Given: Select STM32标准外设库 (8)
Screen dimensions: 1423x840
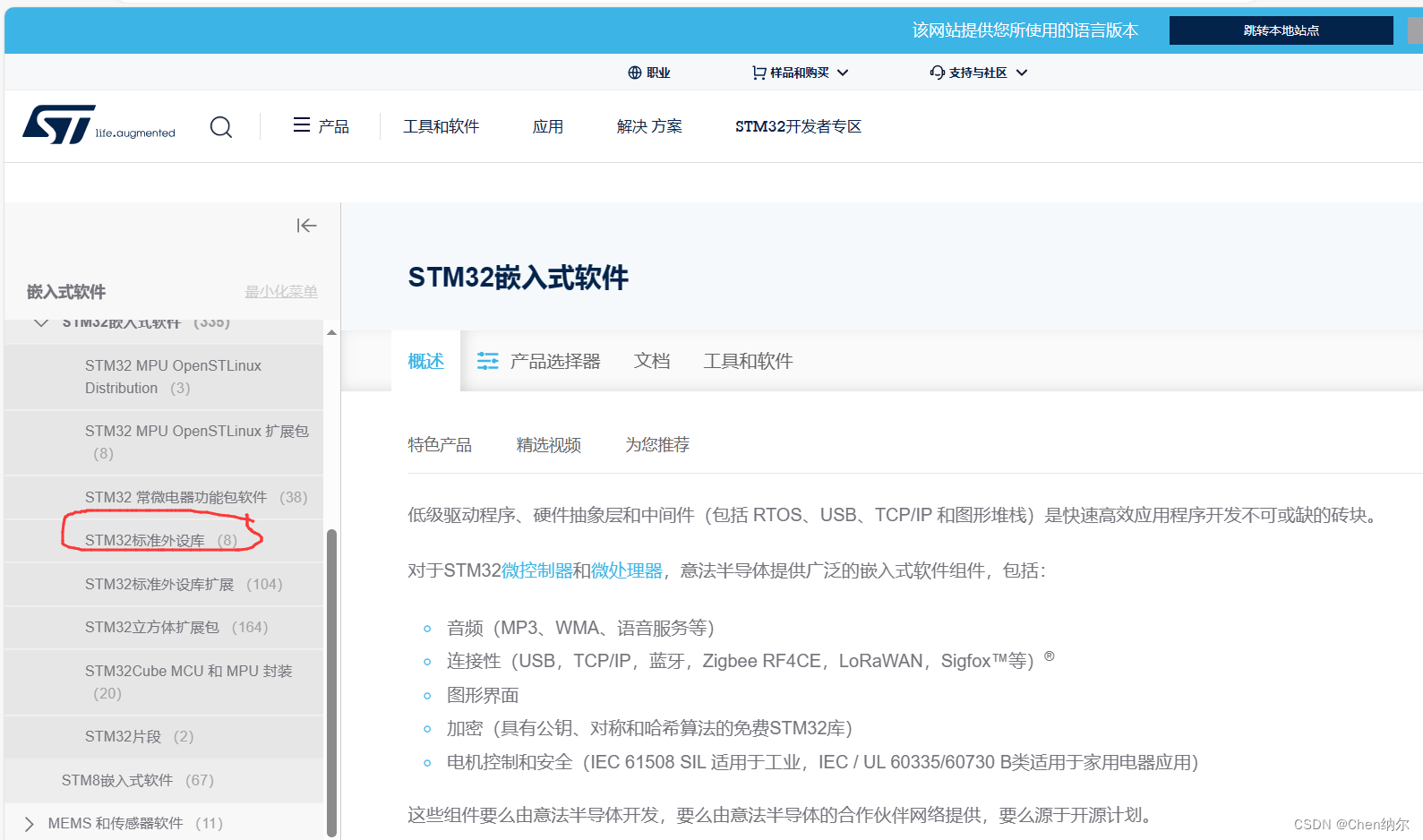Looking at the screenshot, I should pos(164,540).
